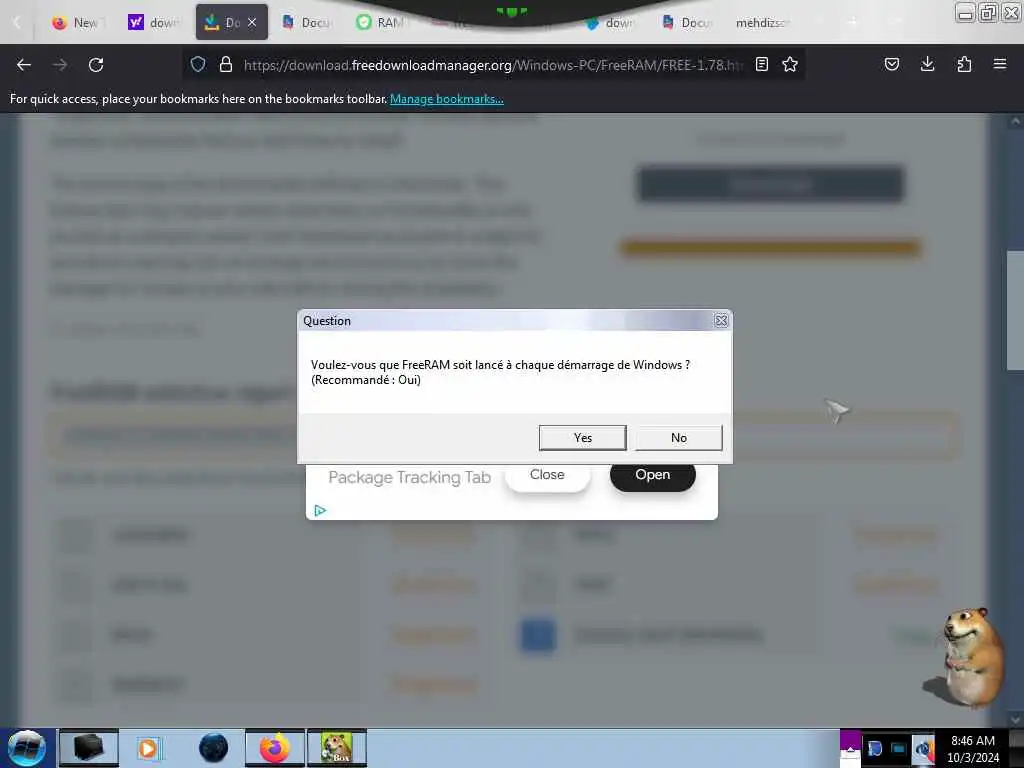The image size is (1024, 768).
Task: Click the tray icon beside the clock
Action: coord(923,750)
